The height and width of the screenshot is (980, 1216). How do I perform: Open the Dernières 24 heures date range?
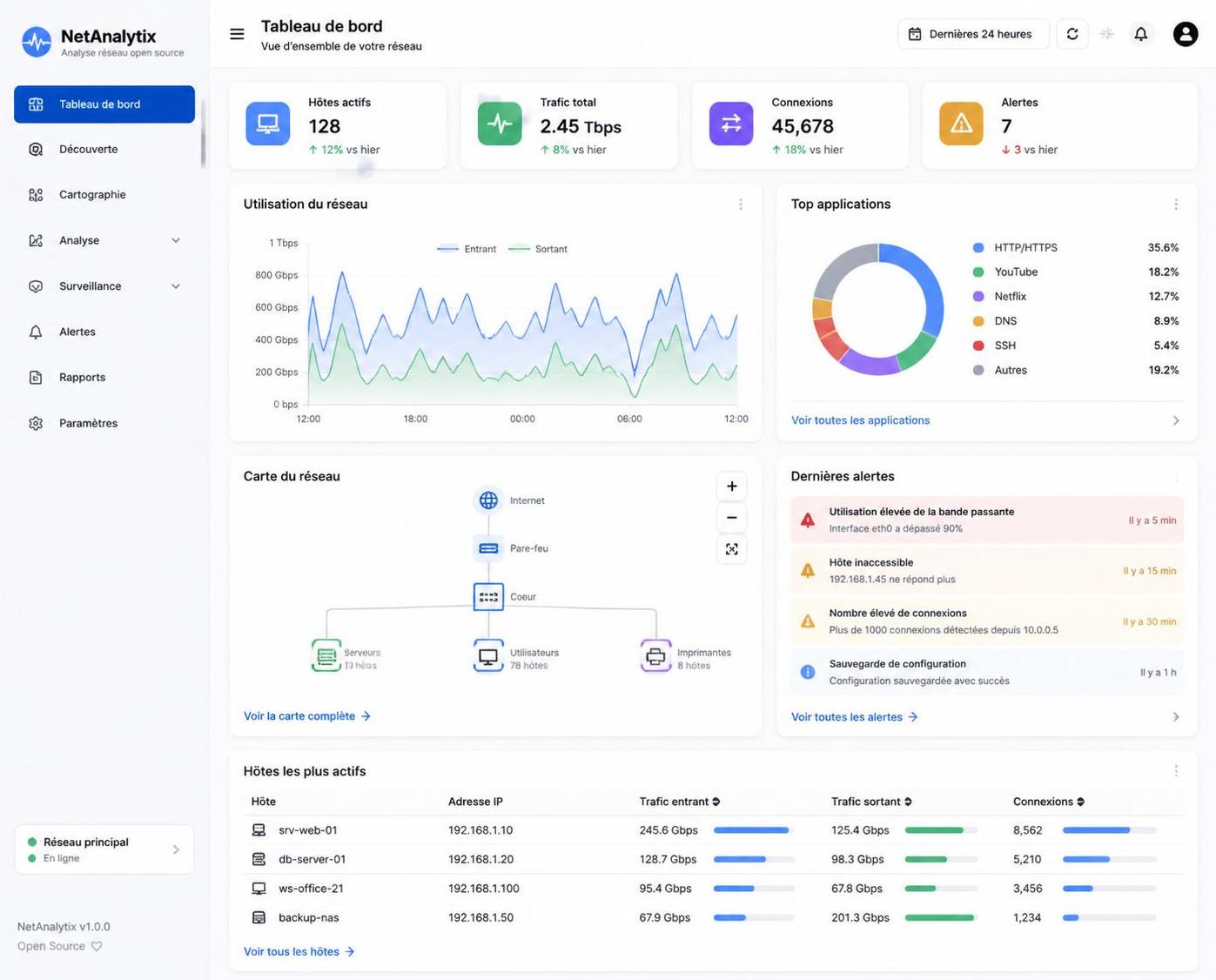973,34
